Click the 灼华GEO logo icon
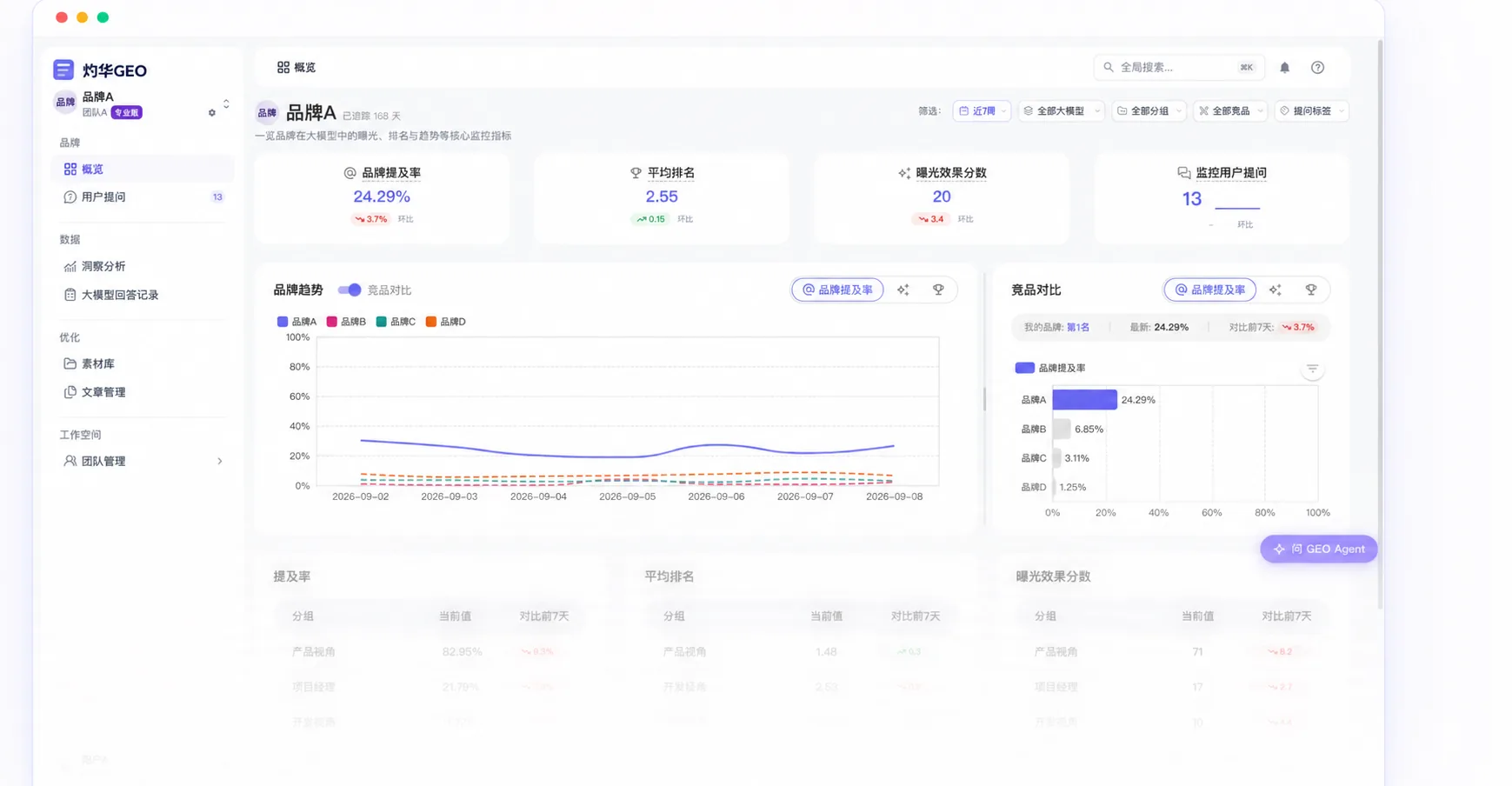The image size is (1512, 786). click(x=63, y=70)
